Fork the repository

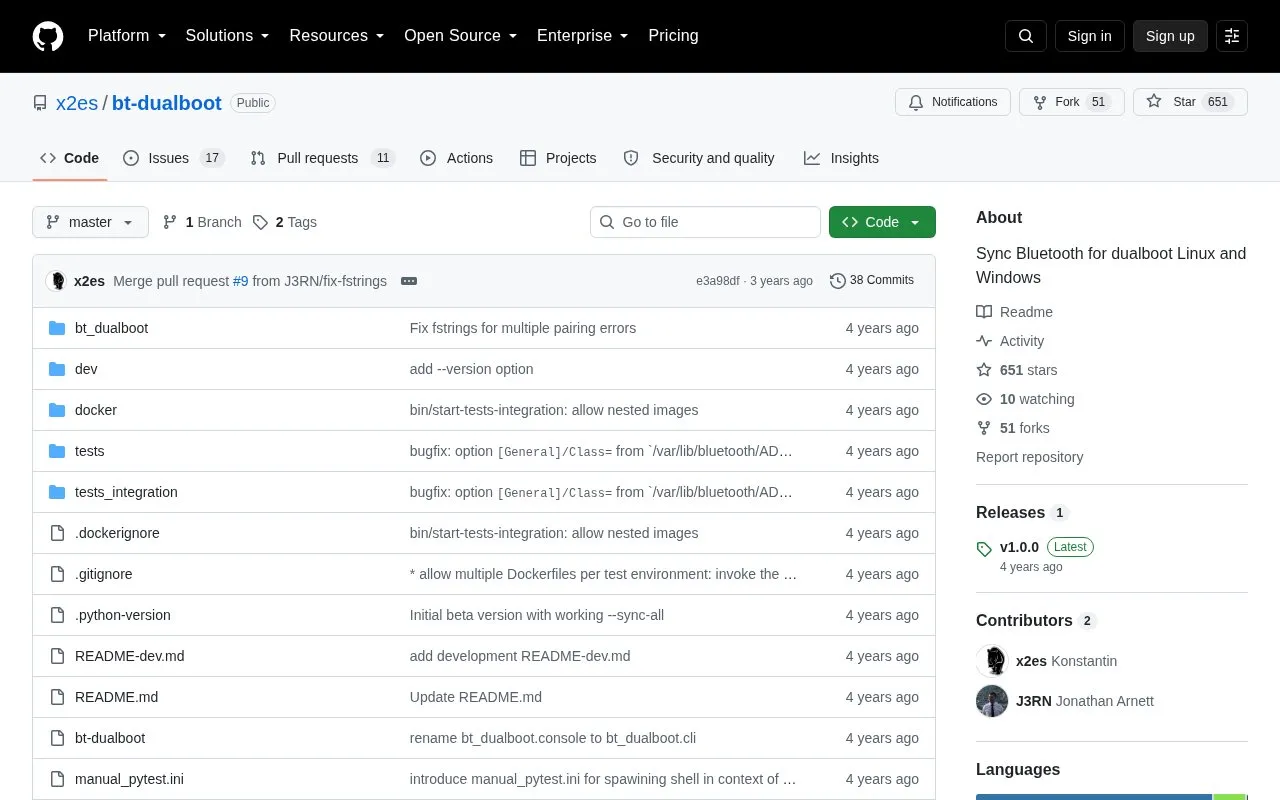click(x=1072, y=102)
